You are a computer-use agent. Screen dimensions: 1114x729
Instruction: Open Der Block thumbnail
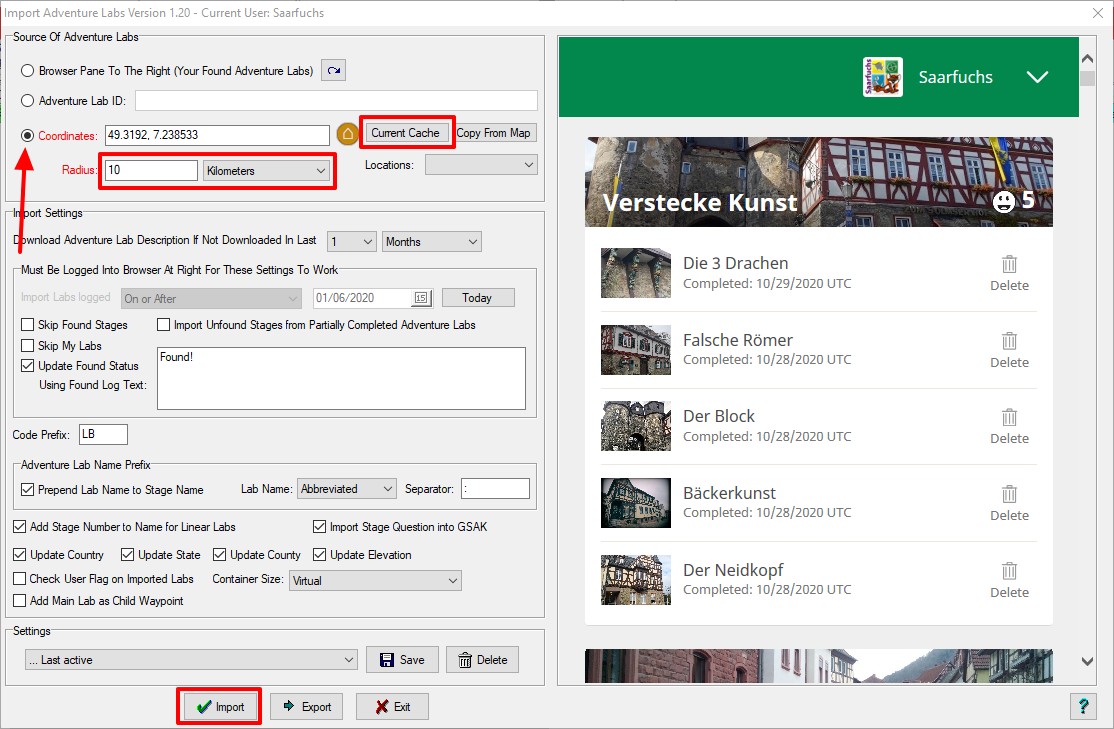[636, 426]
